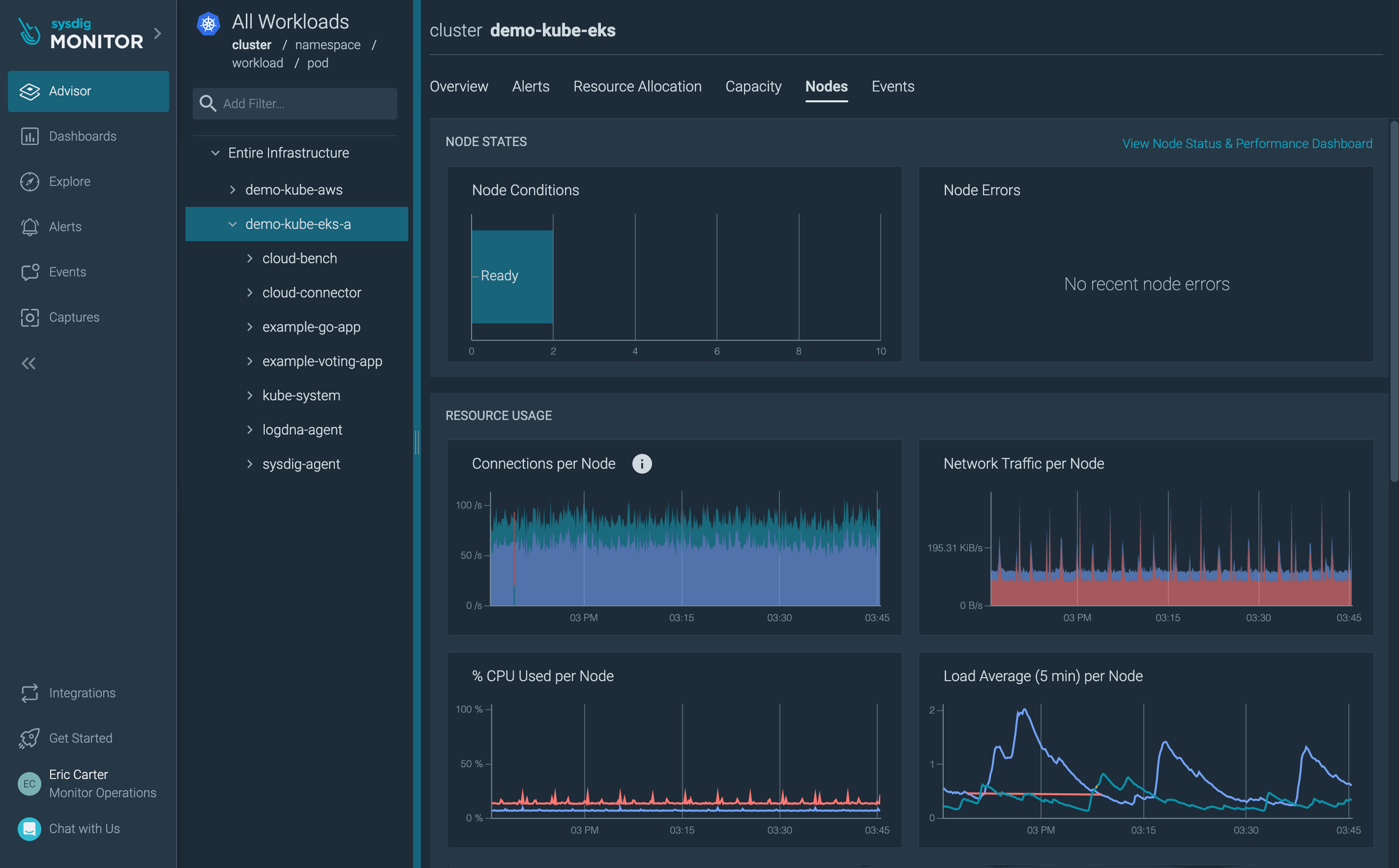The height and width of the screenshot is (868, 1399).
Task: Collapse the demo-kube-eks-a tree node
Action: click(232, 224)
